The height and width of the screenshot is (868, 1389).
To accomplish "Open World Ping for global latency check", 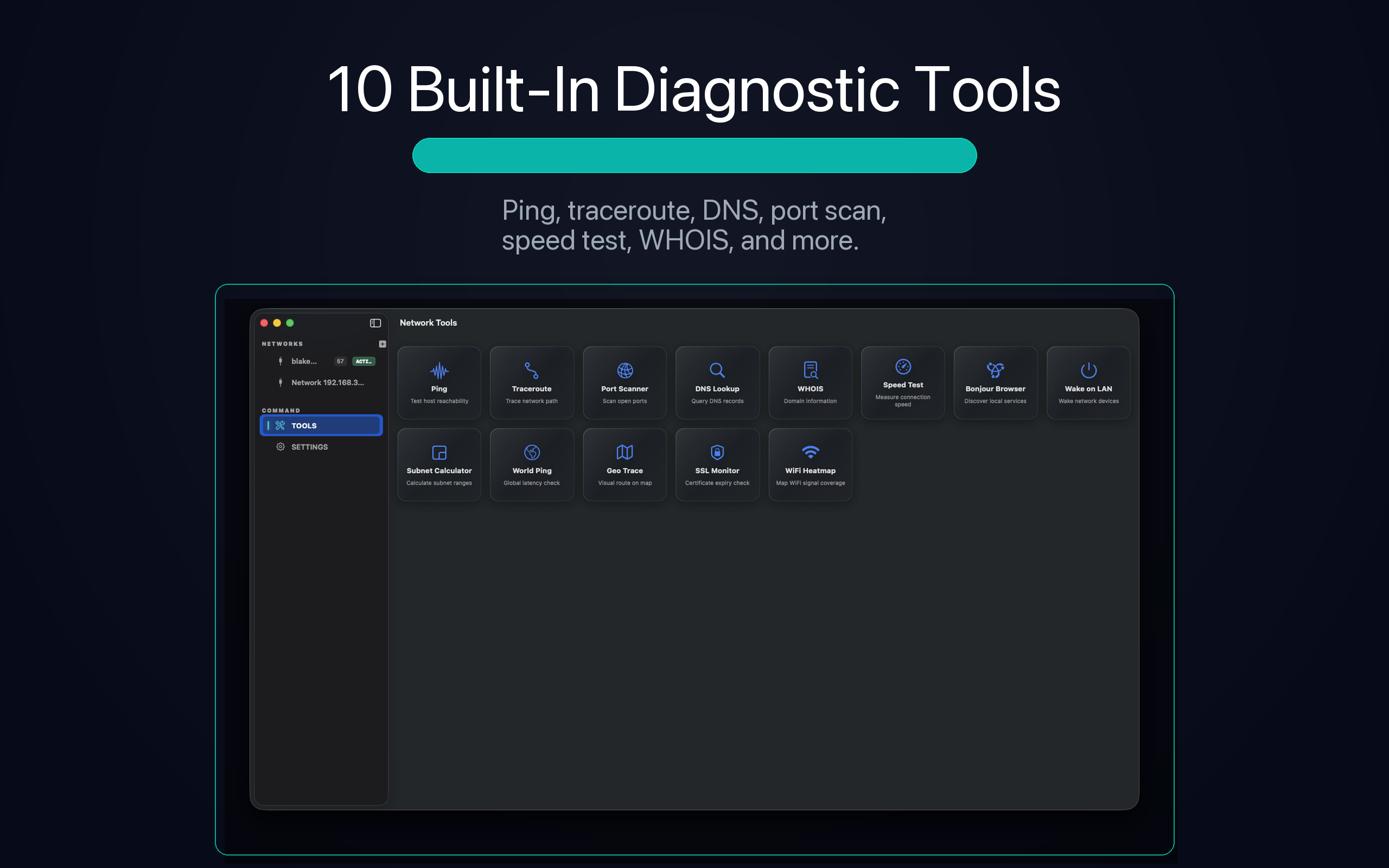I will point(532,464).
